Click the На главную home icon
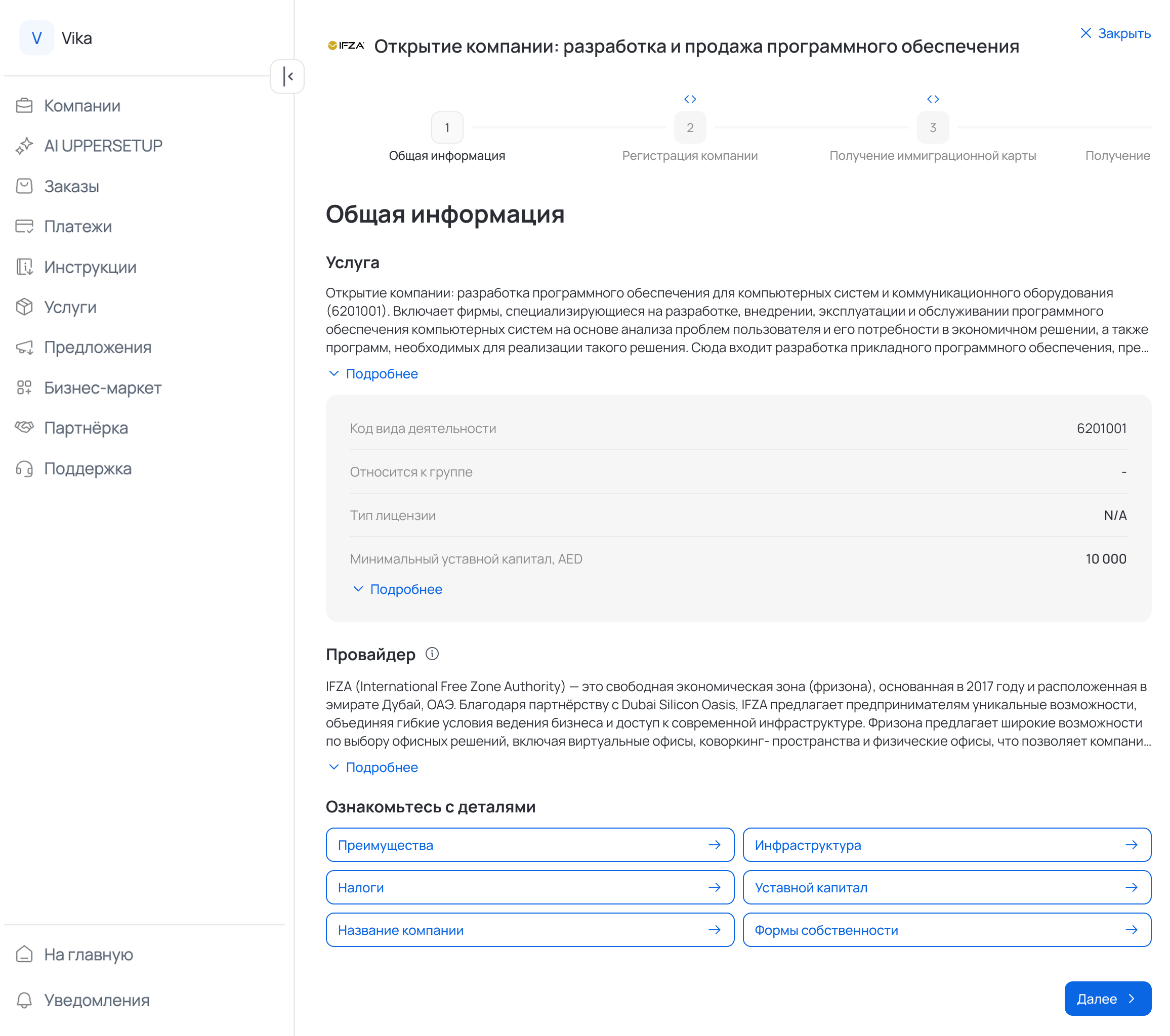1170x1036 pixels. point(24,954)
